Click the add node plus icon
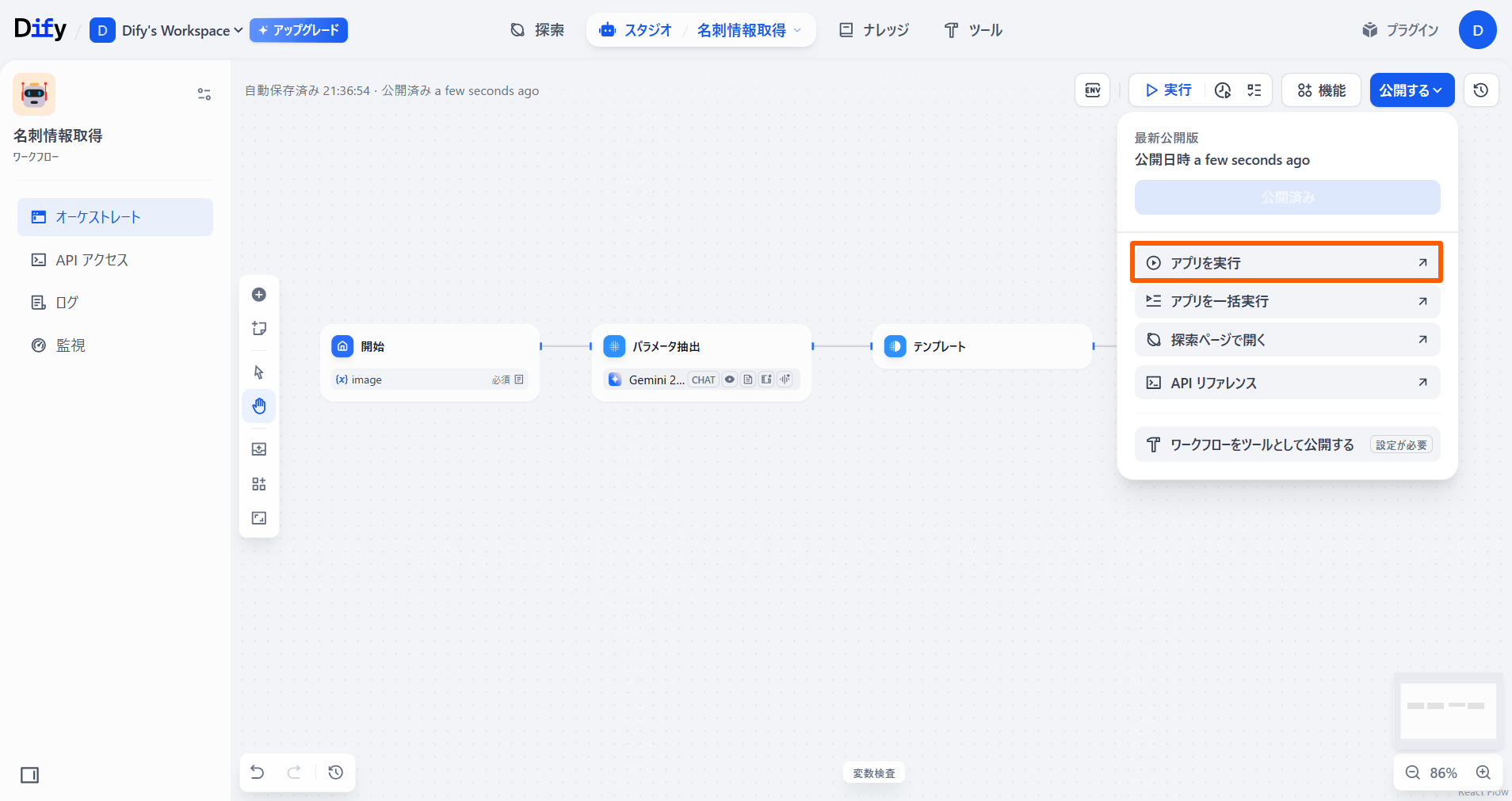 click(258, 295)
